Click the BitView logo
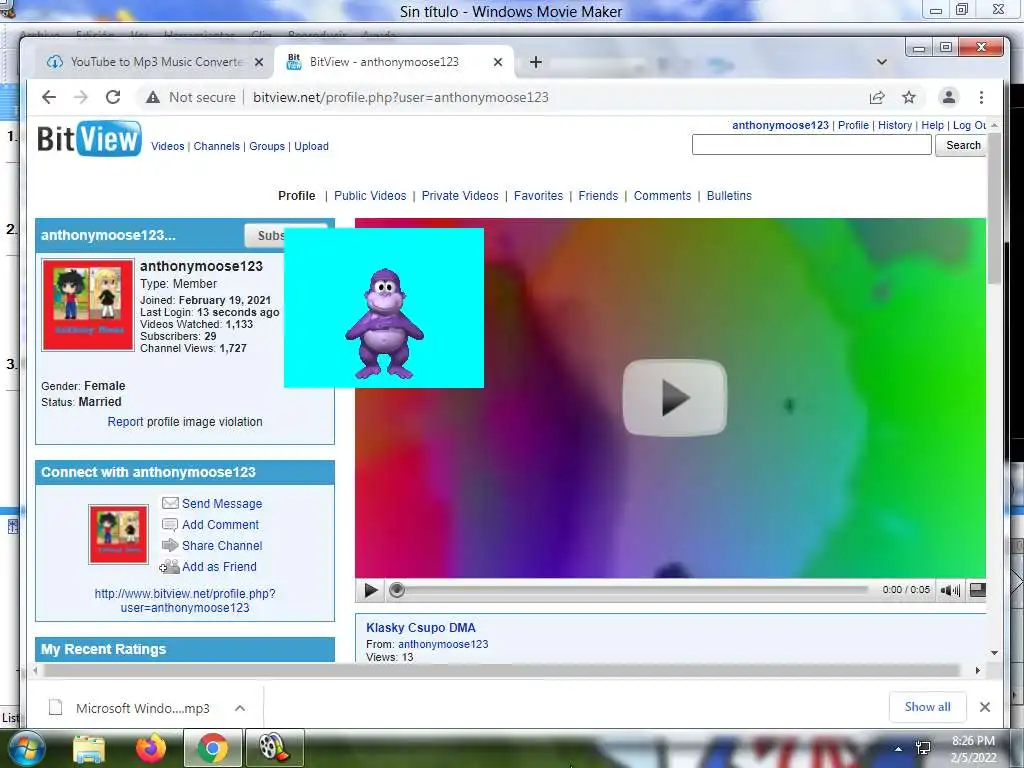 tap(89, 138)
